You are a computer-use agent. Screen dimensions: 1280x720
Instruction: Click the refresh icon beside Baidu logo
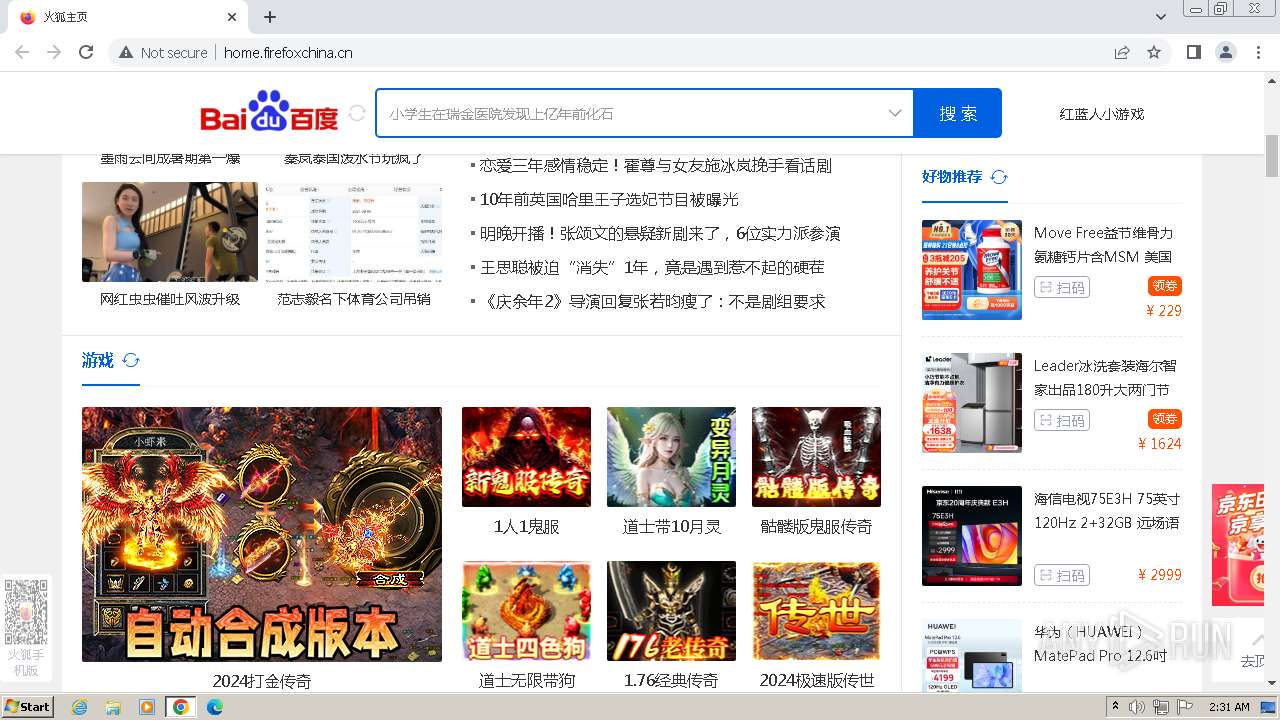357,114
